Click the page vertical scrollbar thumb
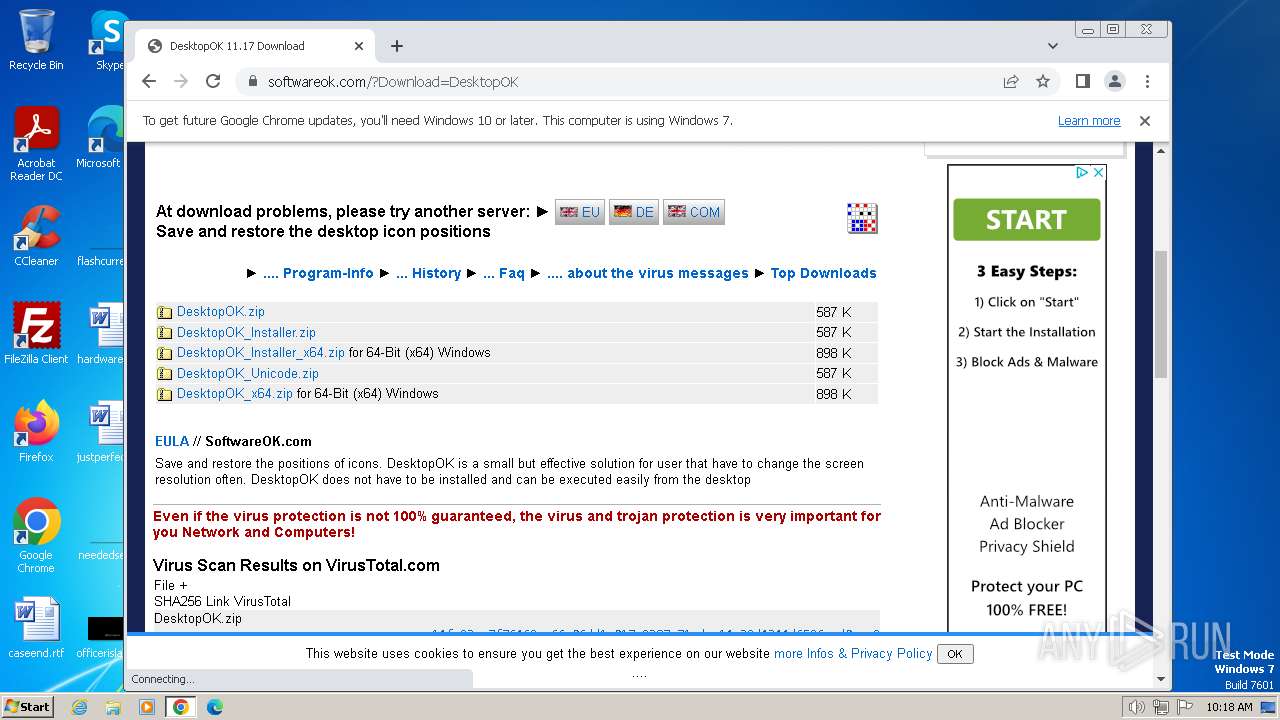The width and height of the screenshot is (1280, 720). coord(1161,315)
